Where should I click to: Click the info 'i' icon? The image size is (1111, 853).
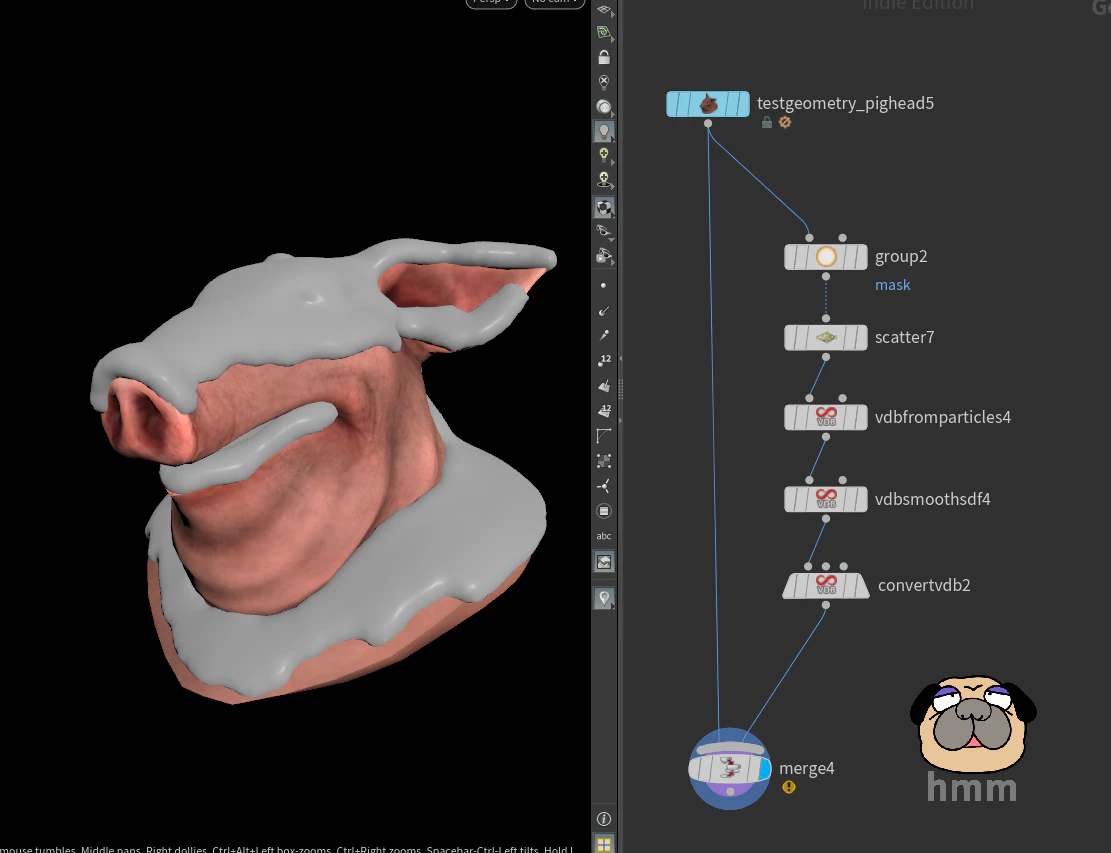click(x=604, y=819)
